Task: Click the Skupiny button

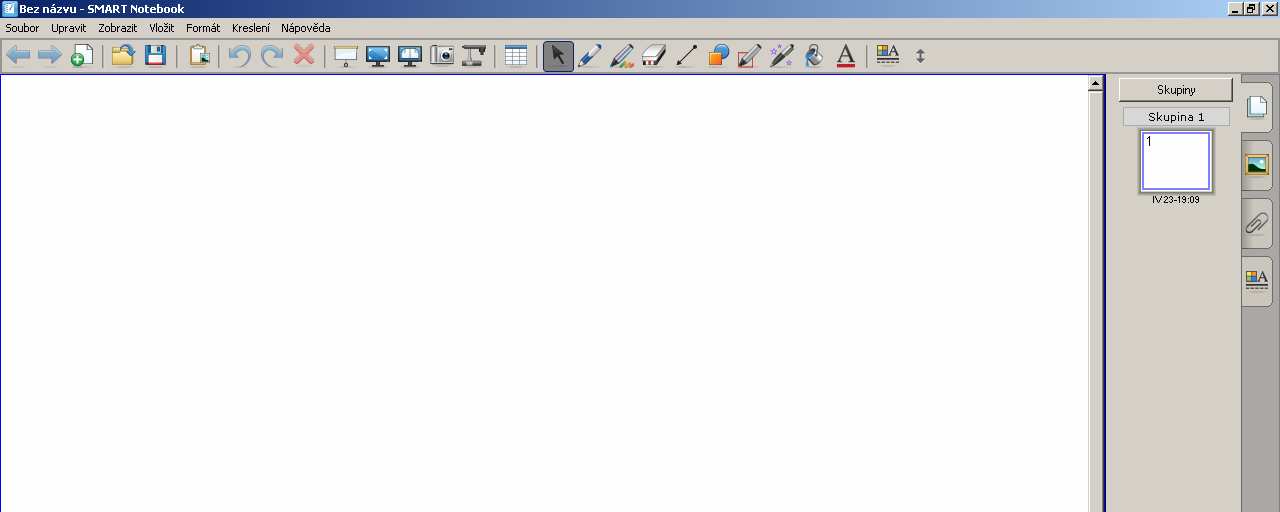Action: [x=1176, y=90]
